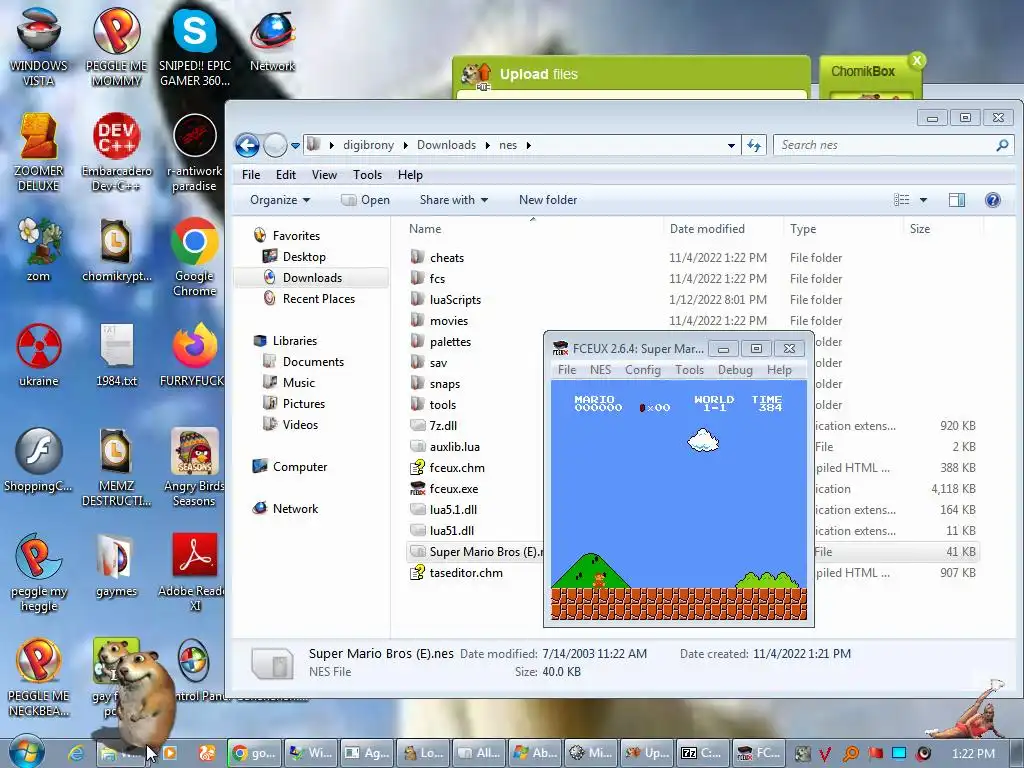Open the Explorer File menu
Viewport: 1024px width, 768px height.
click(x=251, y=175)
